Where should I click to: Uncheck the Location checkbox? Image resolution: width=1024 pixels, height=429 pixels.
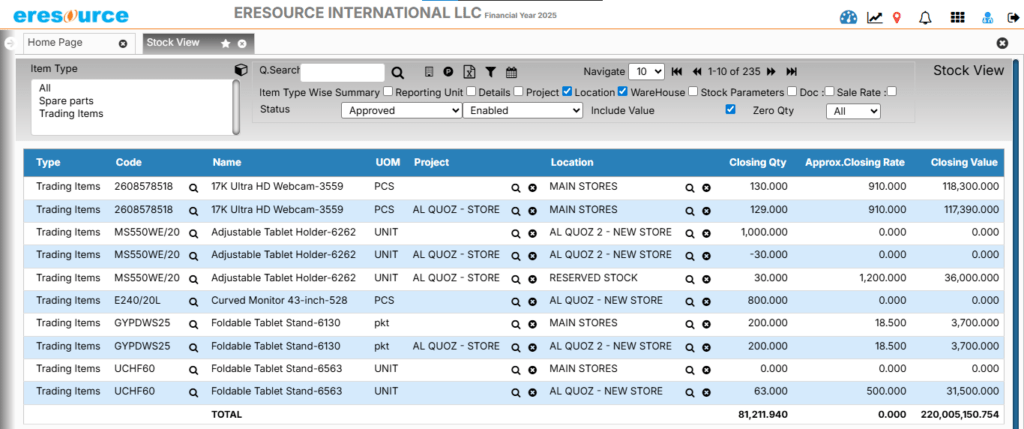[x=622, y=91]
